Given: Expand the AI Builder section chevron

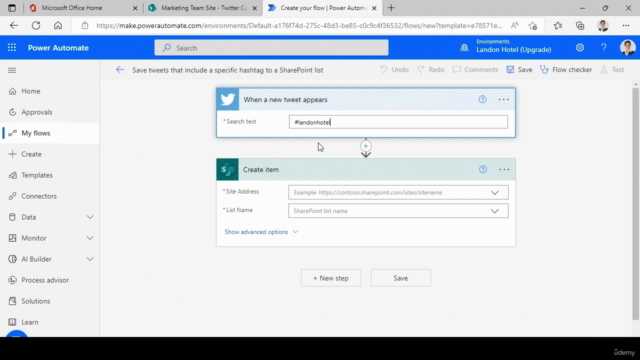Looking at the screenshot, I should coord(90,259).
